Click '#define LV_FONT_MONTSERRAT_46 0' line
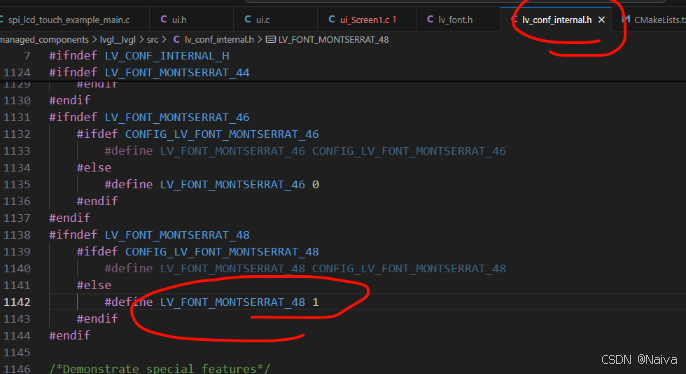The image size is (686, 374). (x=212, y=185)
